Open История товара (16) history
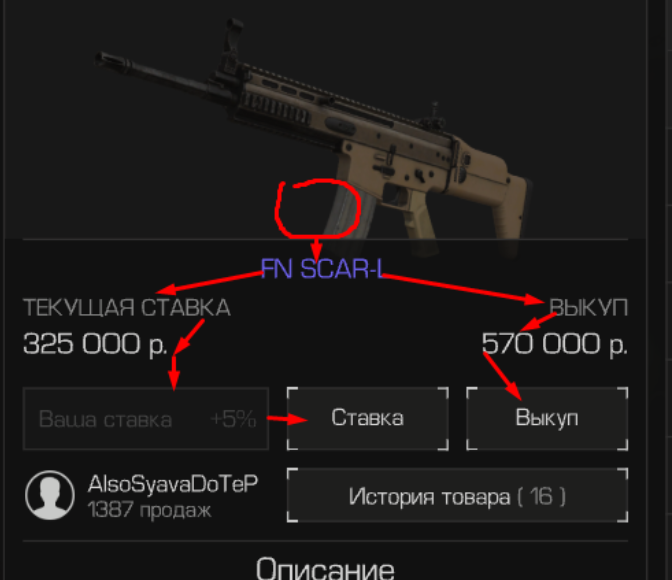 point(457,496)
